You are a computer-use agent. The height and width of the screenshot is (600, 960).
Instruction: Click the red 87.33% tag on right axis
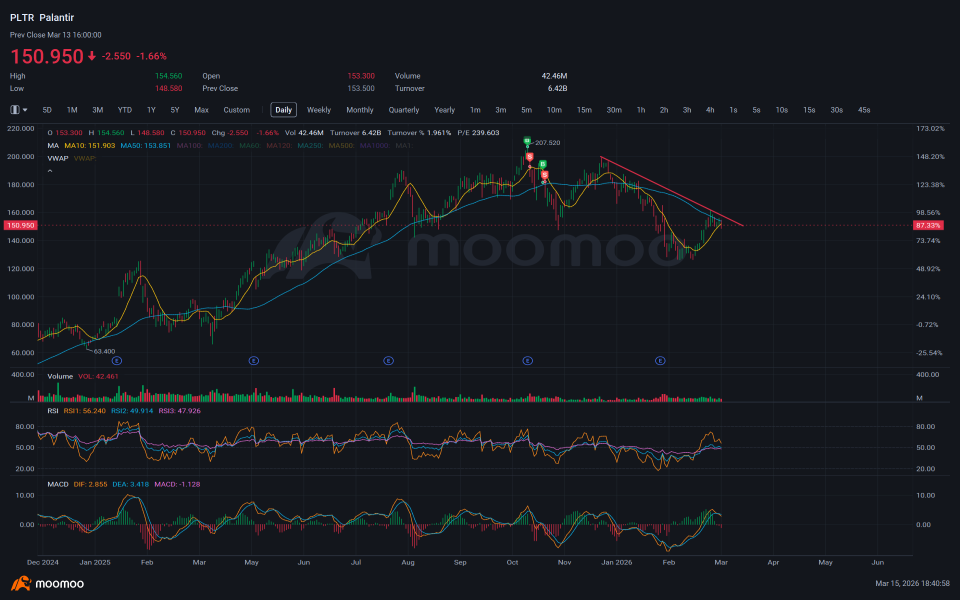pyautogui.click(x=928, y=225)
